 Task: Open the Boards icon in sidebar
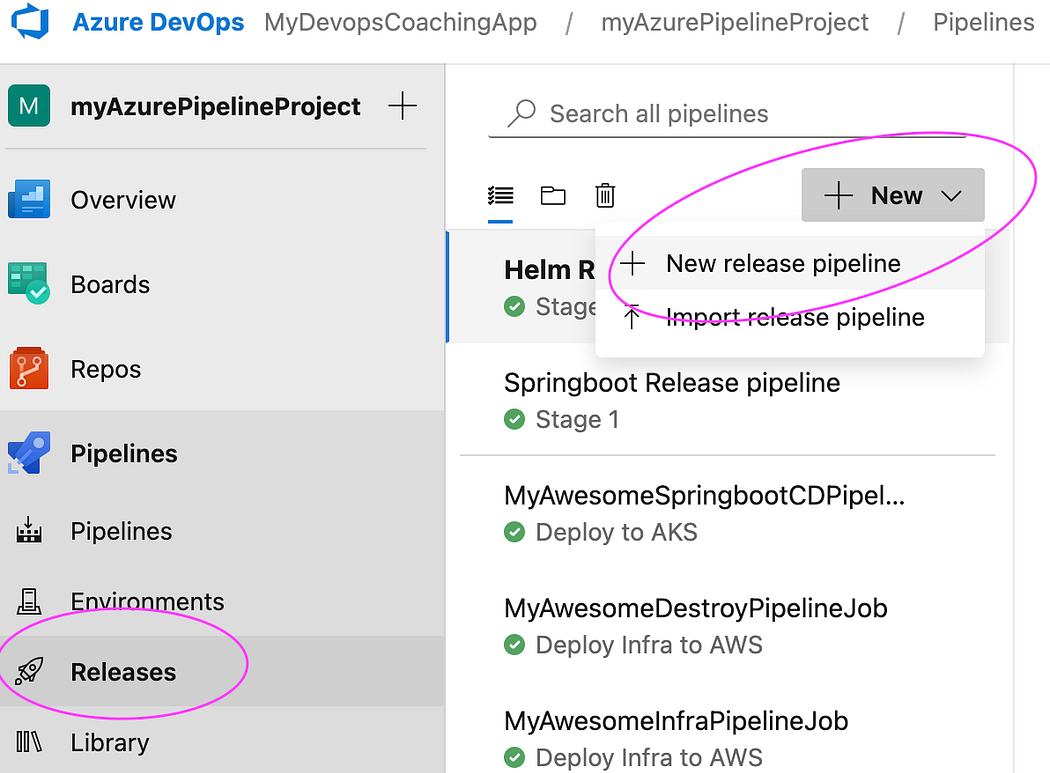(x=29, y=285)
